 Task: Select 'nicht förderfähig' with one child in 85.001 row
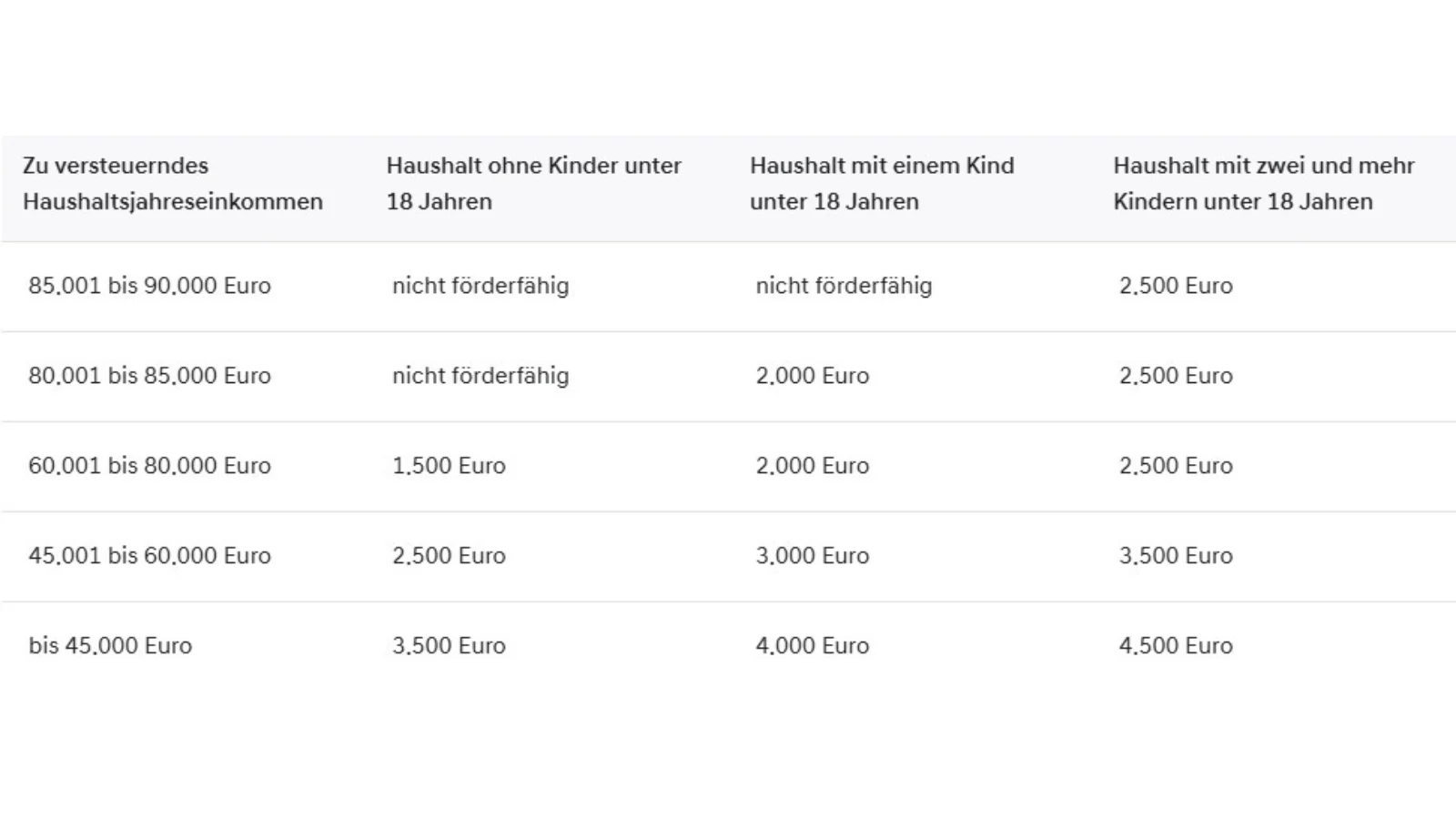tap(844, 286)
